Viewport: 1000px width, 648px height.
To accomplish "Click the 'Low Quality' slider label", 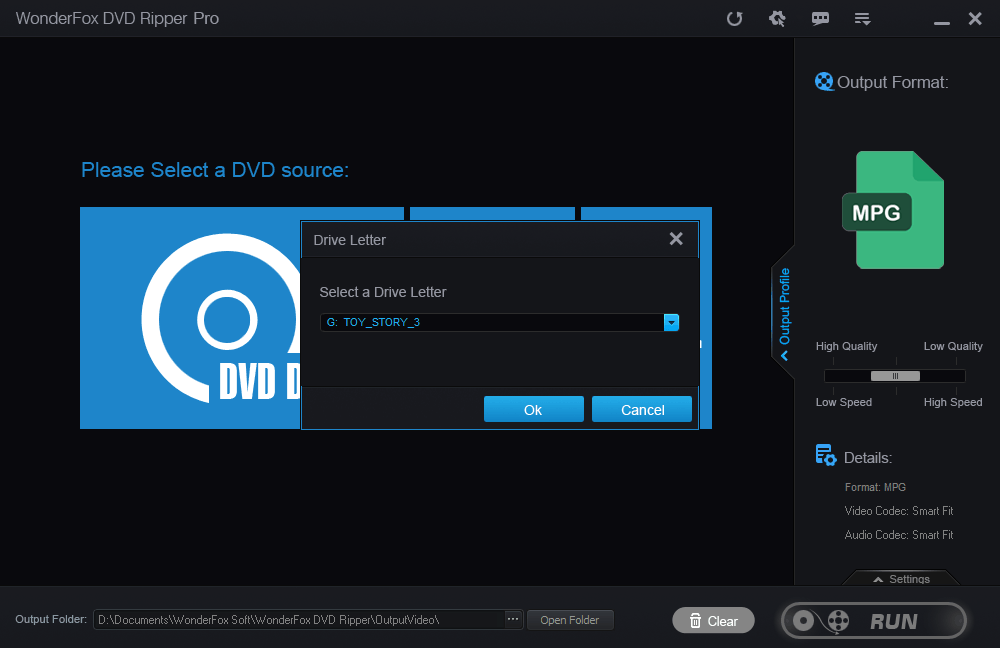I will [953, 346].
